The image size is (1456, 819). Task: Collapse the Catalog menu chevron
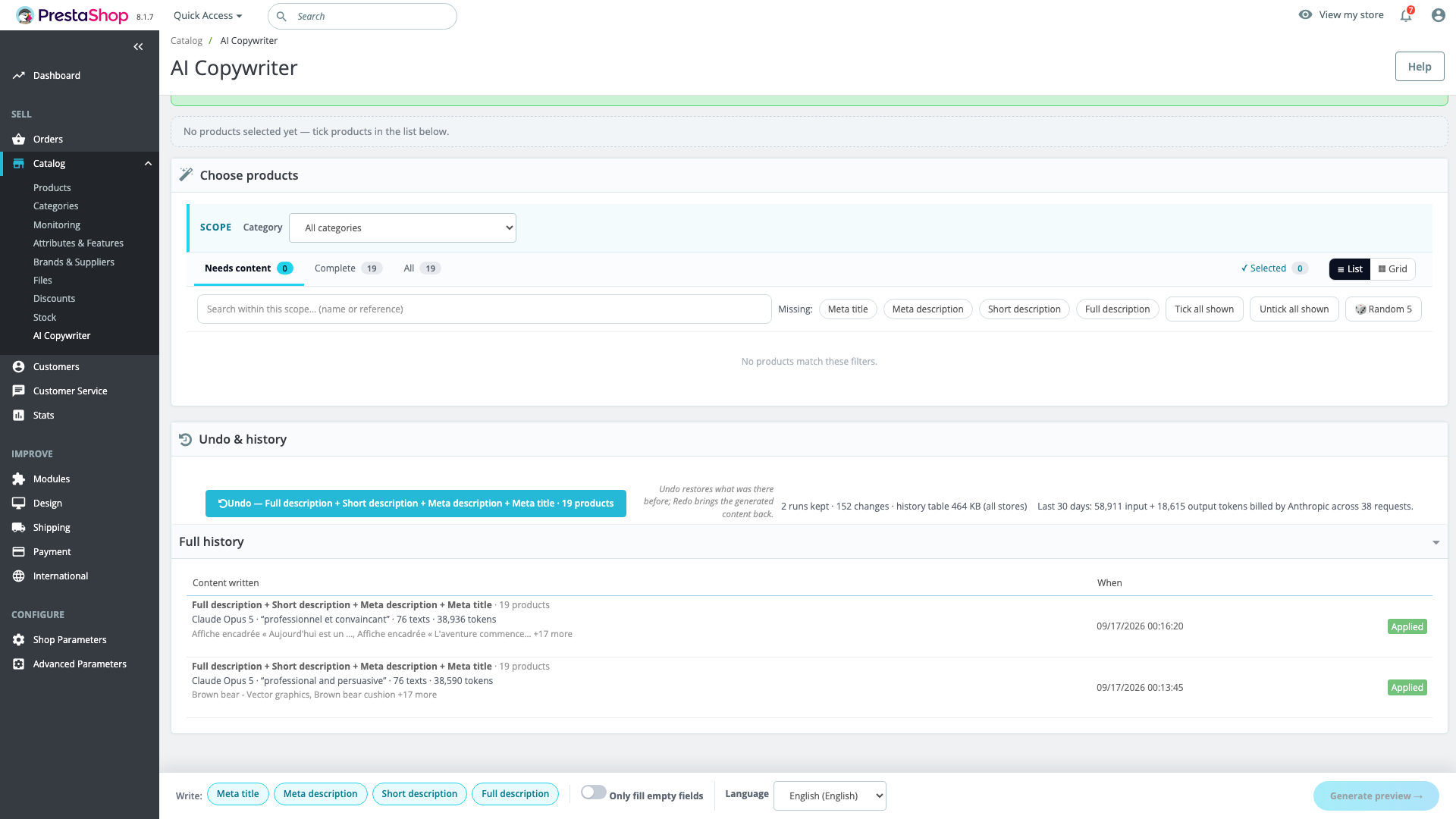click(x=148, y=164)
